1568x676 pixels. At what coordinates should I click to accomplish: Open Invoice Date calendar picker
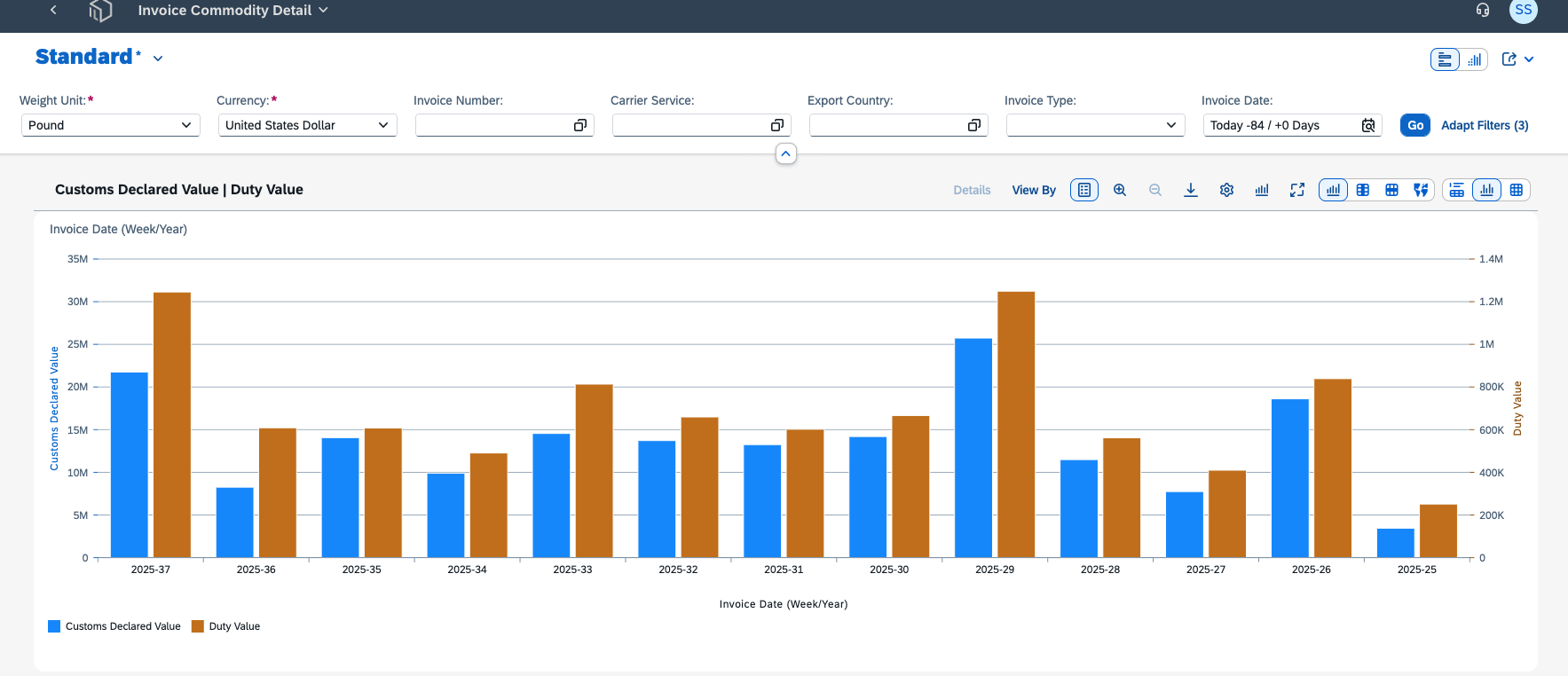1368,125
